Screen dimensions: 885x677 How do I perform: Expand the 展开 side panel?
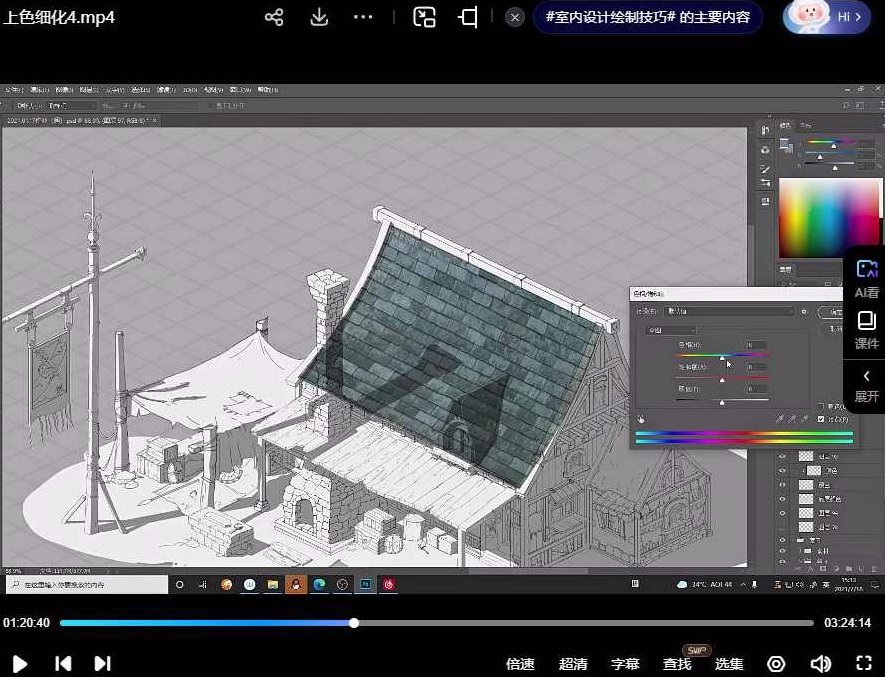[x=866, y=385]
